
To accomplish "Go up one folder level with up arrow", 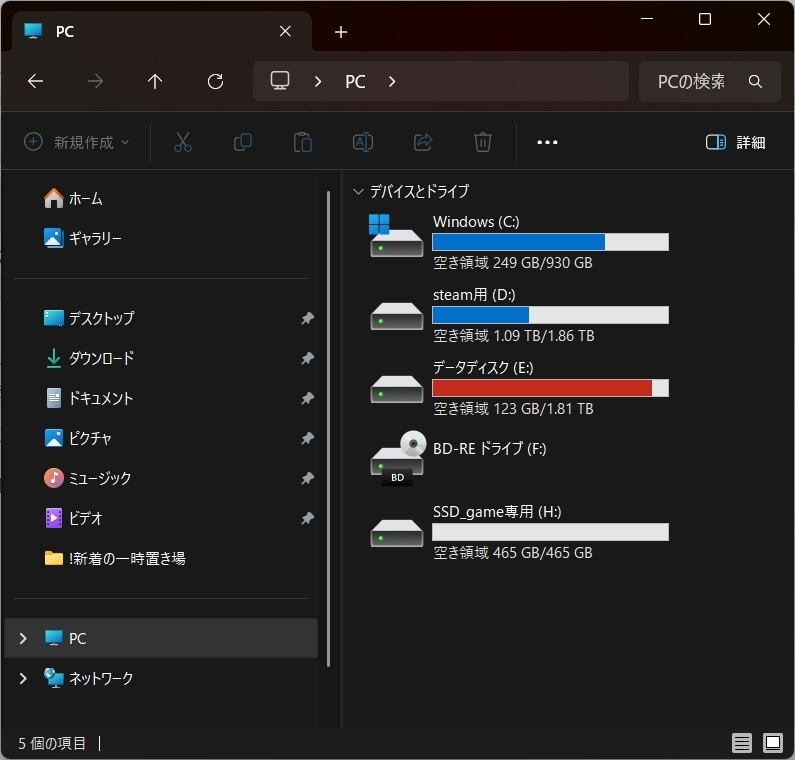I will point(155,82).
